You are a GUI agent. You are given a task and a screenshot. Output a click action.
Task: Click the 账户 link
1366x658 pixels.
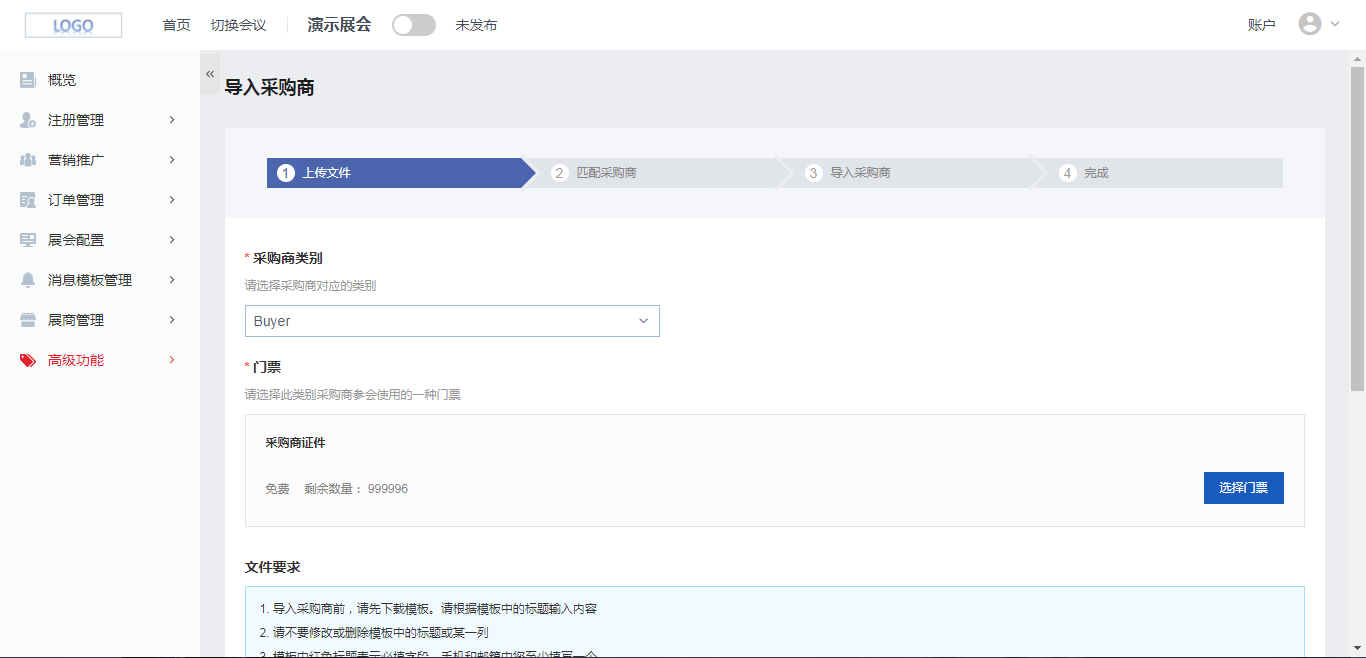click(1262, 25)
